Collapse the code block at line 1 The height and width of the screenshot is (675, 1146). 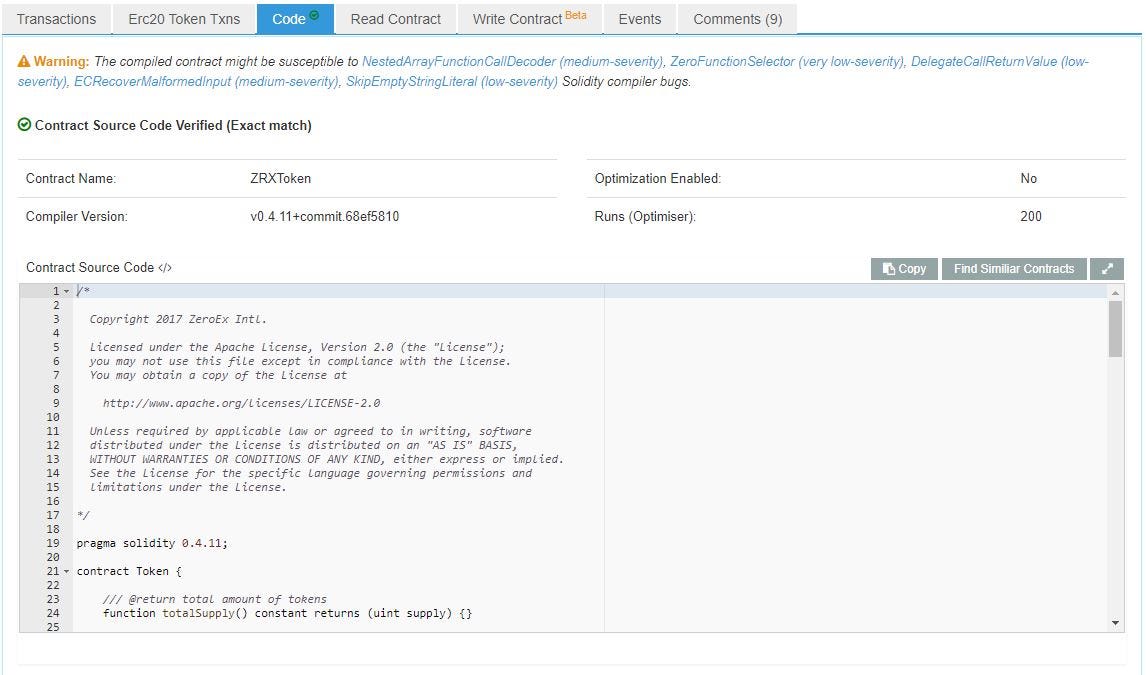[67, 290]
